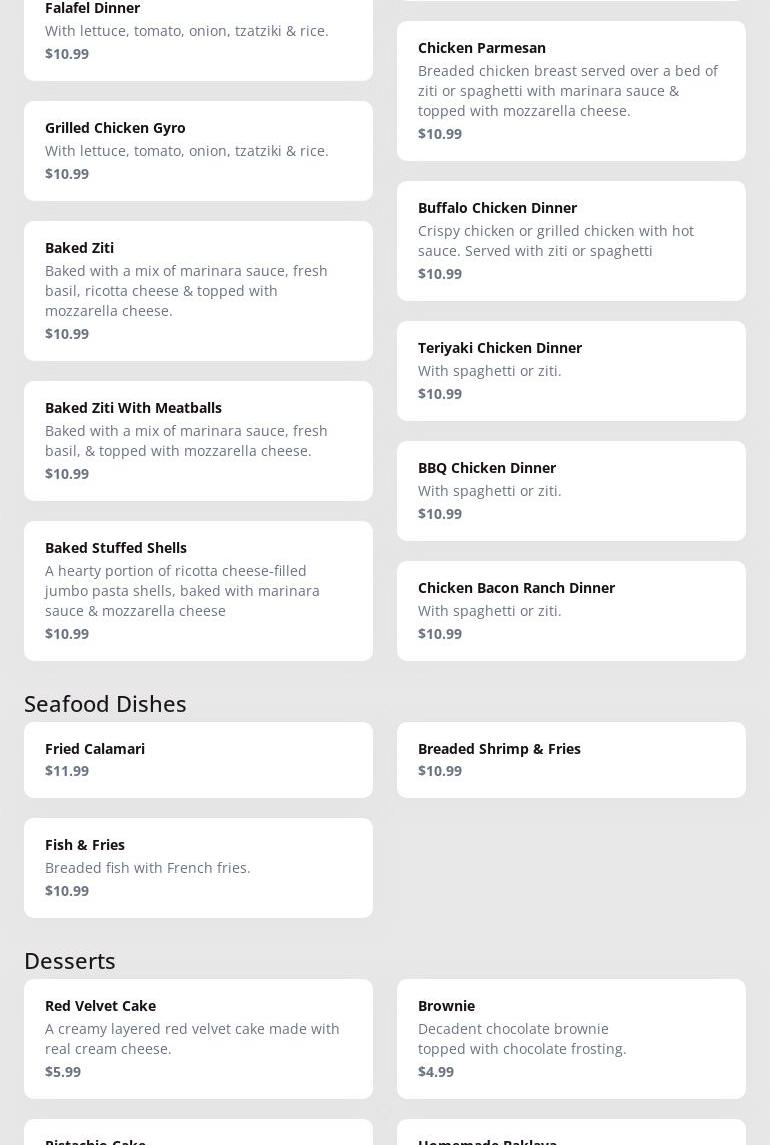Choose the Baked Ziti dish
Image resolution: width=770 pixels, height=1145 pixels.
(198, 291)
